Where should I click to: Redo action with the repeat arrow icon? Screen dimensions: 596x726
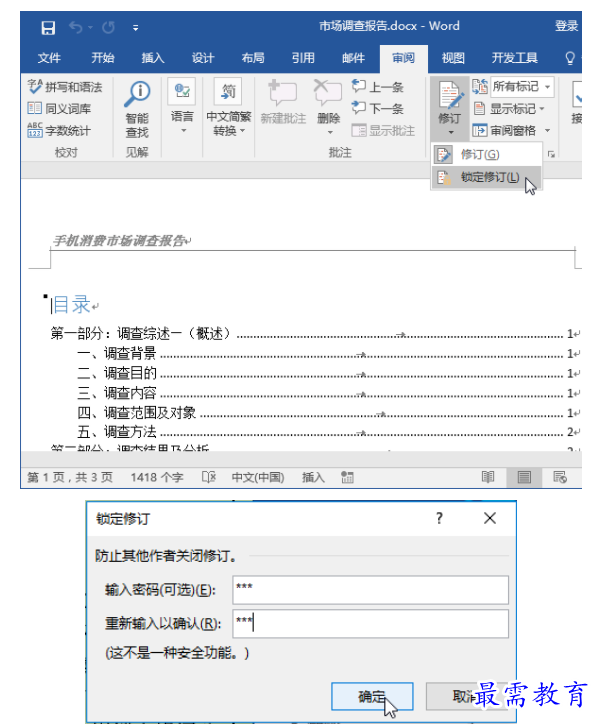108,28
